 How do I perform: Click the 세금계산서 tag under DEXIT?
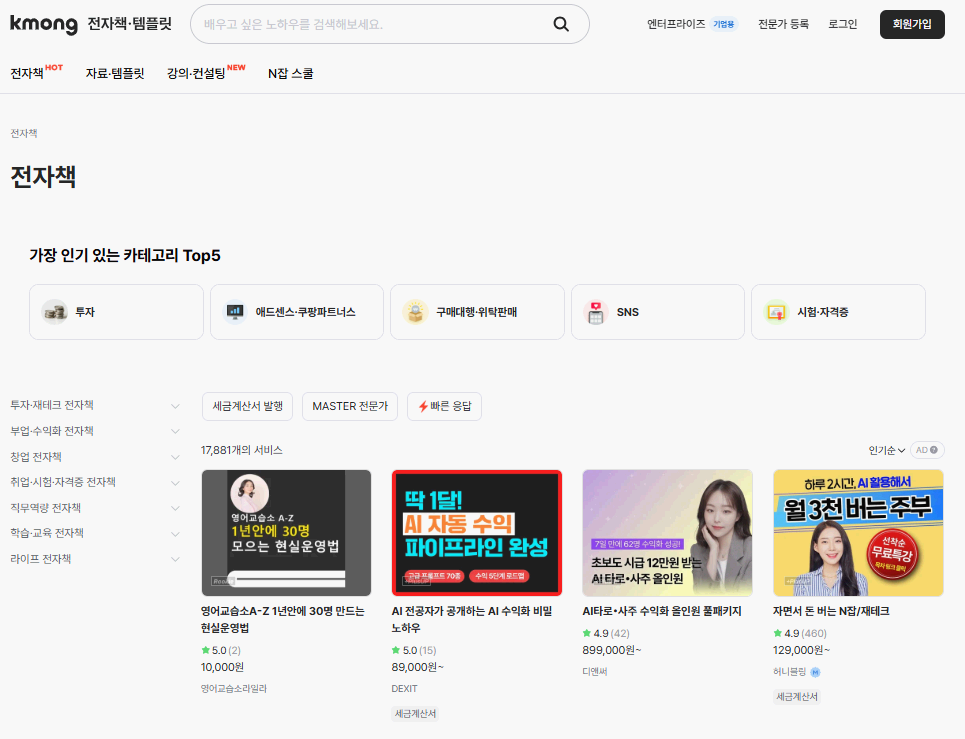(x=415, y=714)
